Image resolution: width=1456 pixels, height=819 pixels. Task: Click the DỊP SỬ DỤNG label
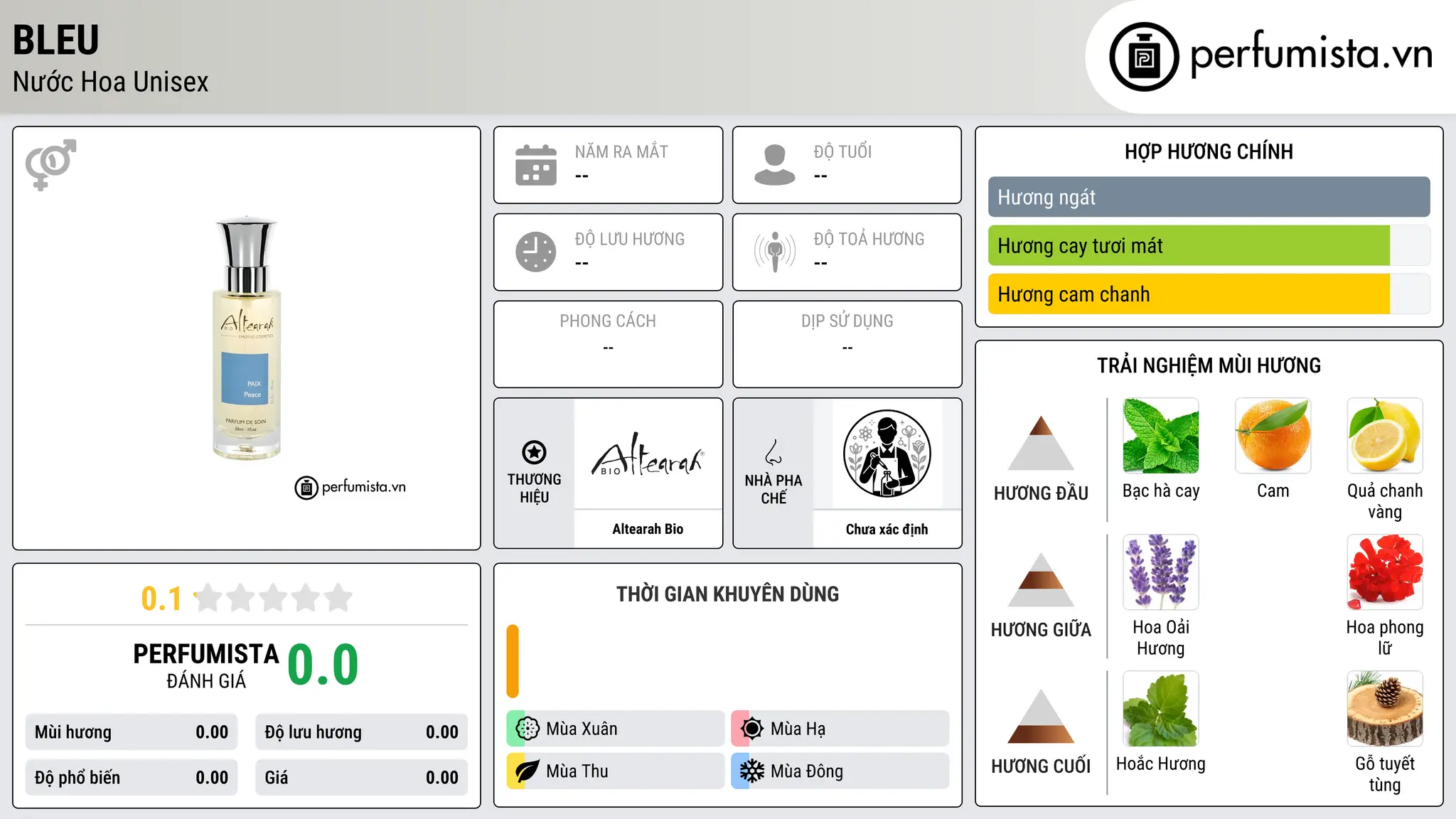(847, 321)
